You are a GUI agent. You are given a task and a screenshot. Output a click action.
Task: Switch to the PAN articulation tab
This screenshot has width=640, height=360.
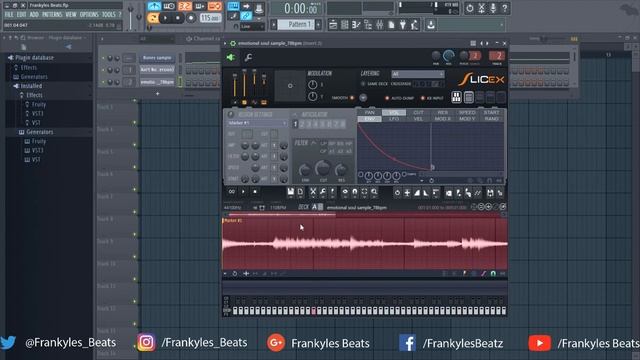point(369,112)
